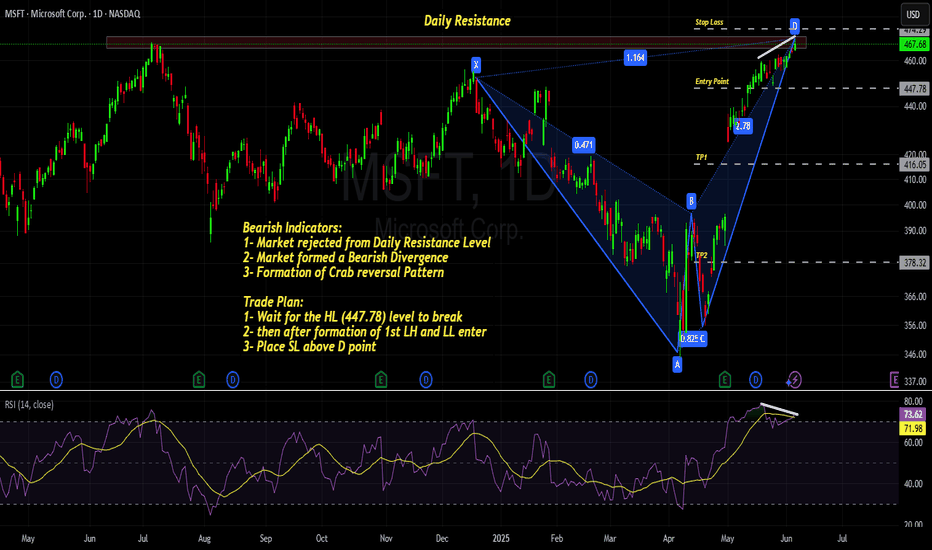The image size is (932, 550).
Task: Click "2- Market formed a Bearish Divergence" text
Action: (x=345, y=257)
